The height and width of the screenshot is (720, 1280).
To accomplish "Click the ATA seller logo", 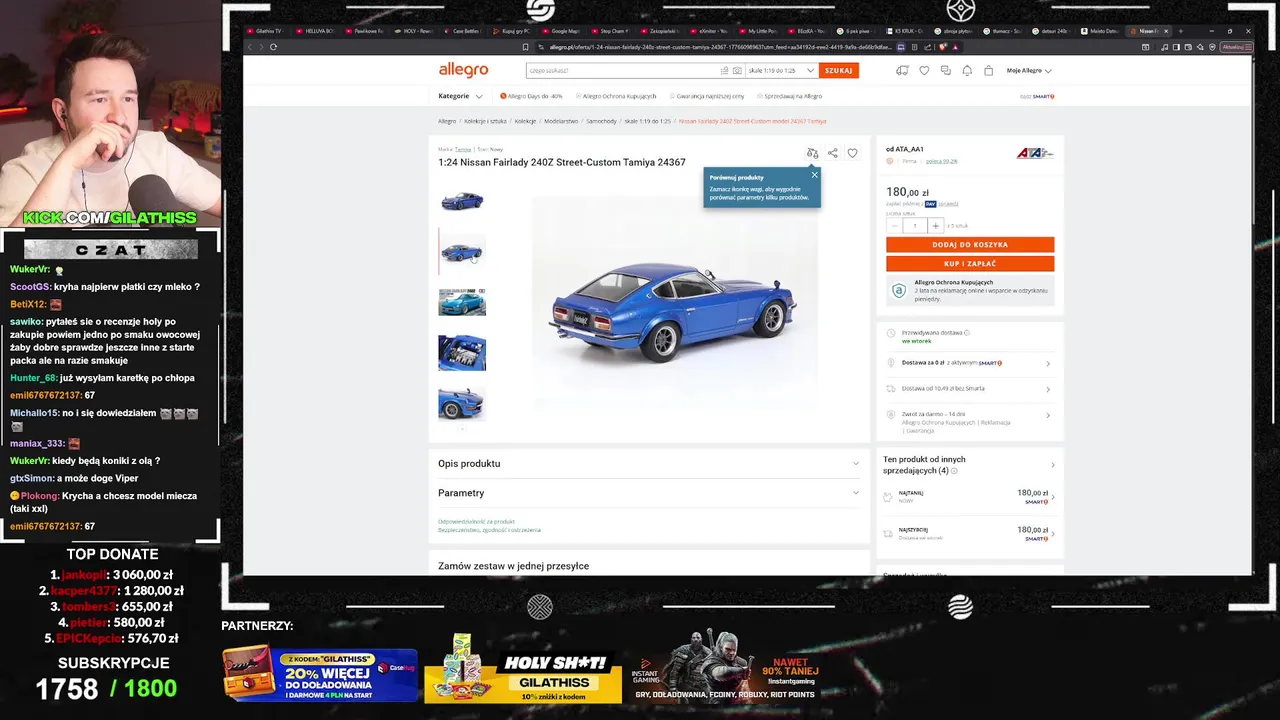I will (1035, 153).
